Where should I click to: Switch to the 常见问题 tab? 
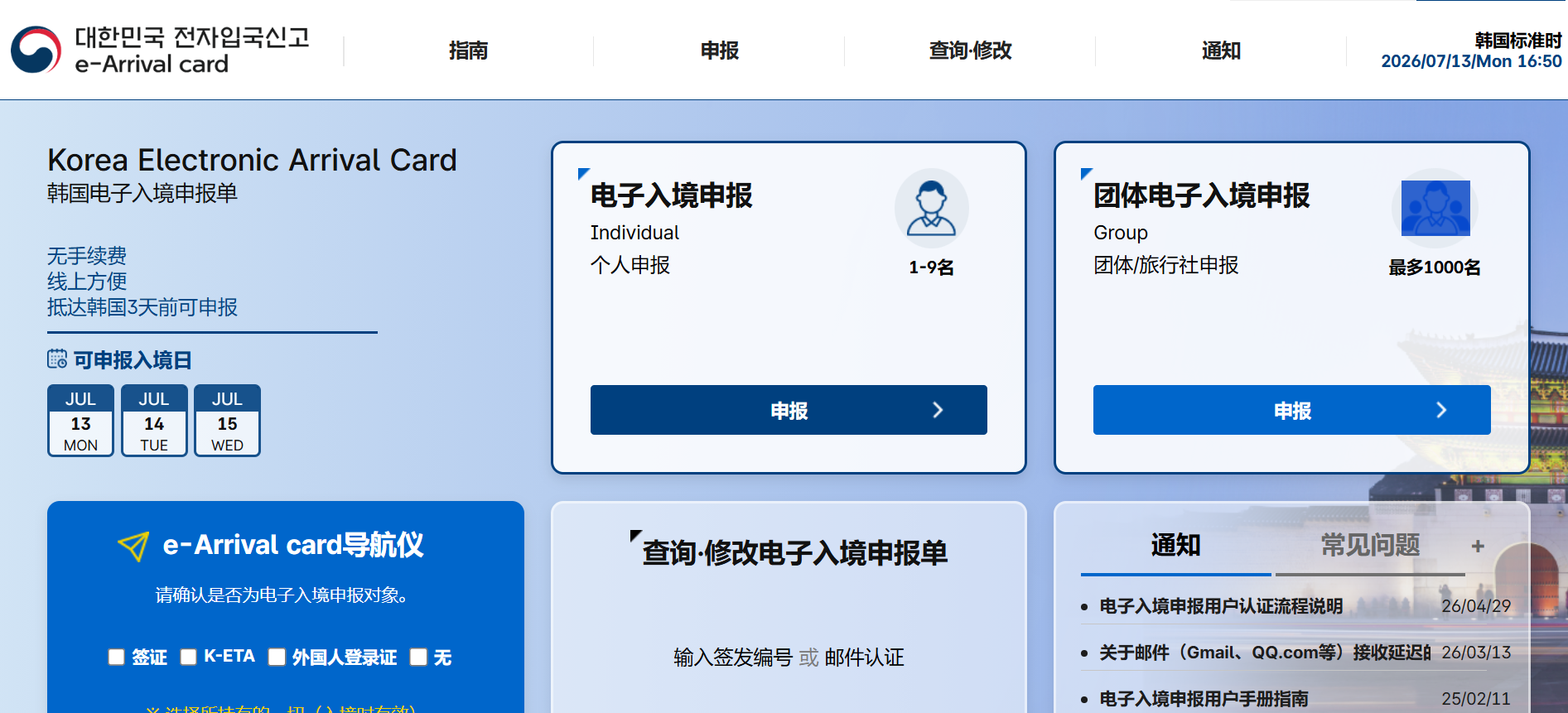click(1370, 546)
